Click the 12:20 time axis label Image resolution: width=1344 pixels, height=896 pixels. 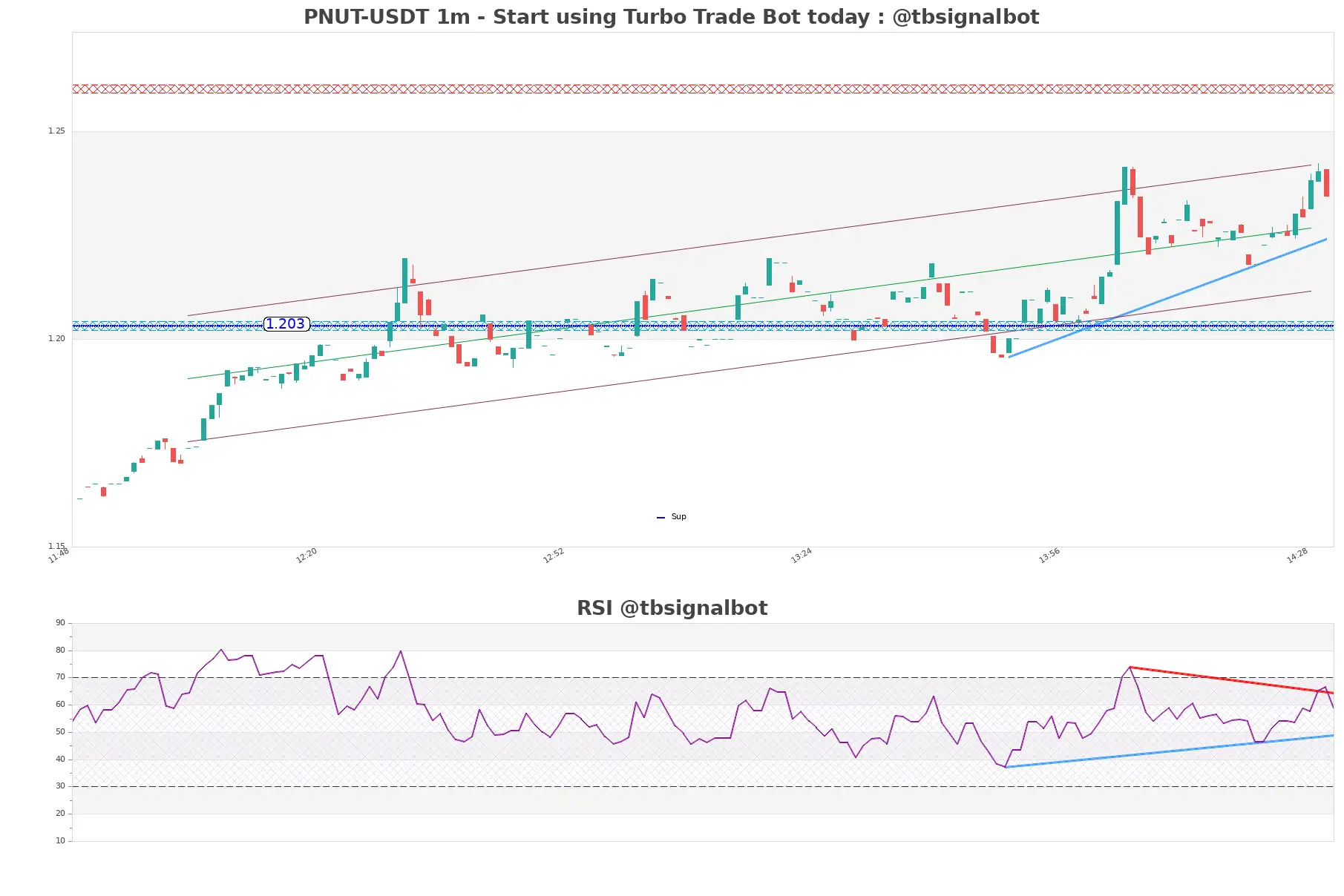(x=307, y=556)
